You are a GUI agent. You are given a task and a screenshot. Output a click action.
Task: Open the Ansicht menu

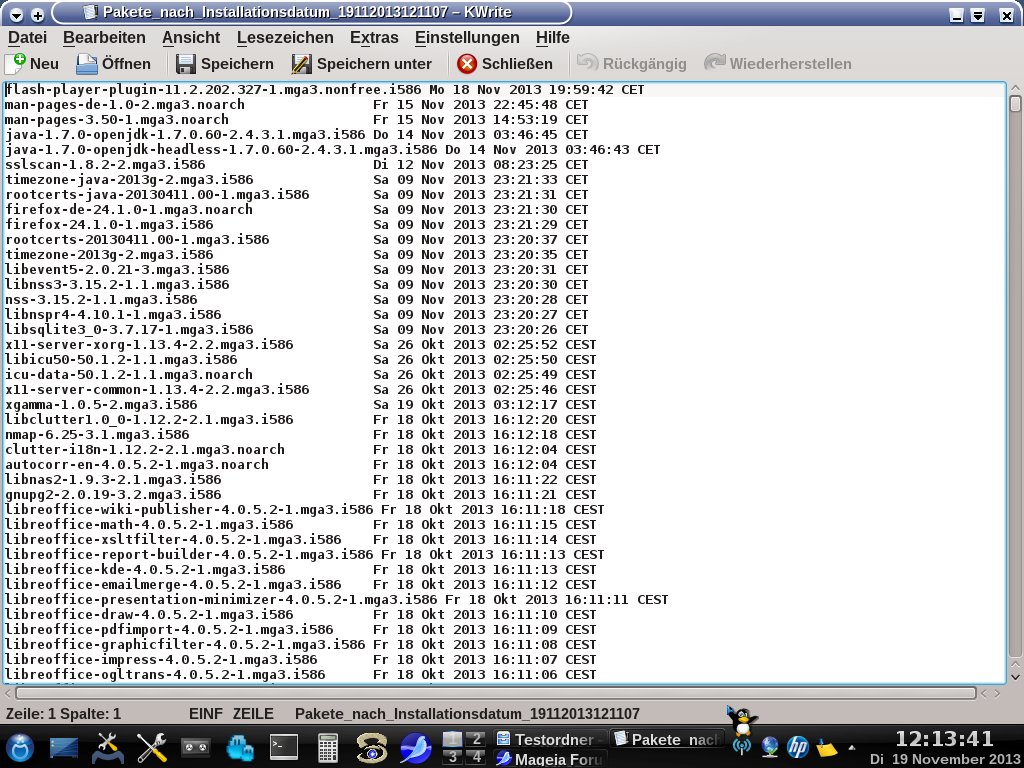pos(191,37)
